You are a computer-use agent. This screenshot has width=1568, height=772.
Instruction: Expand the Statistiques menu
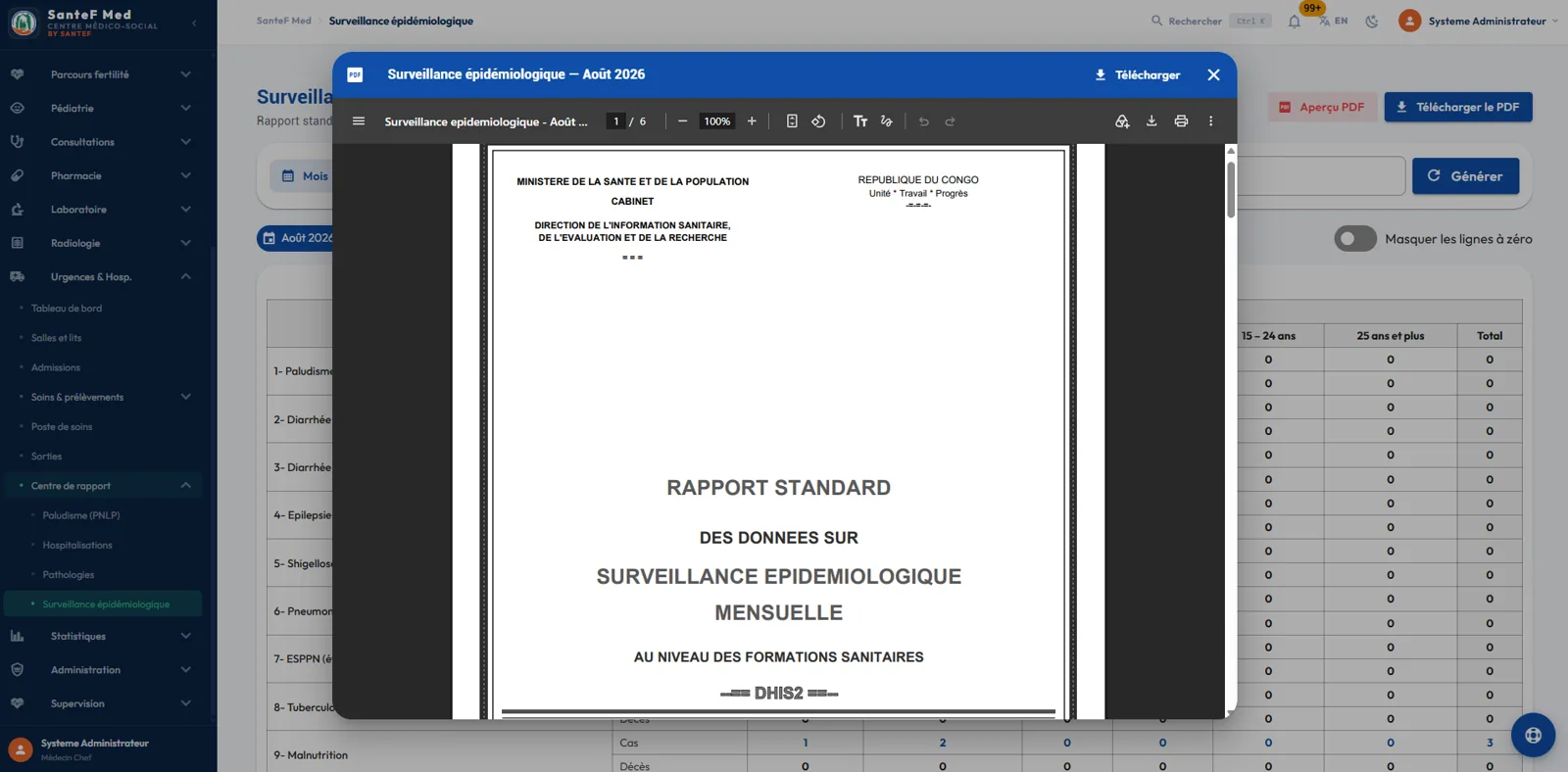click(102, 636)
